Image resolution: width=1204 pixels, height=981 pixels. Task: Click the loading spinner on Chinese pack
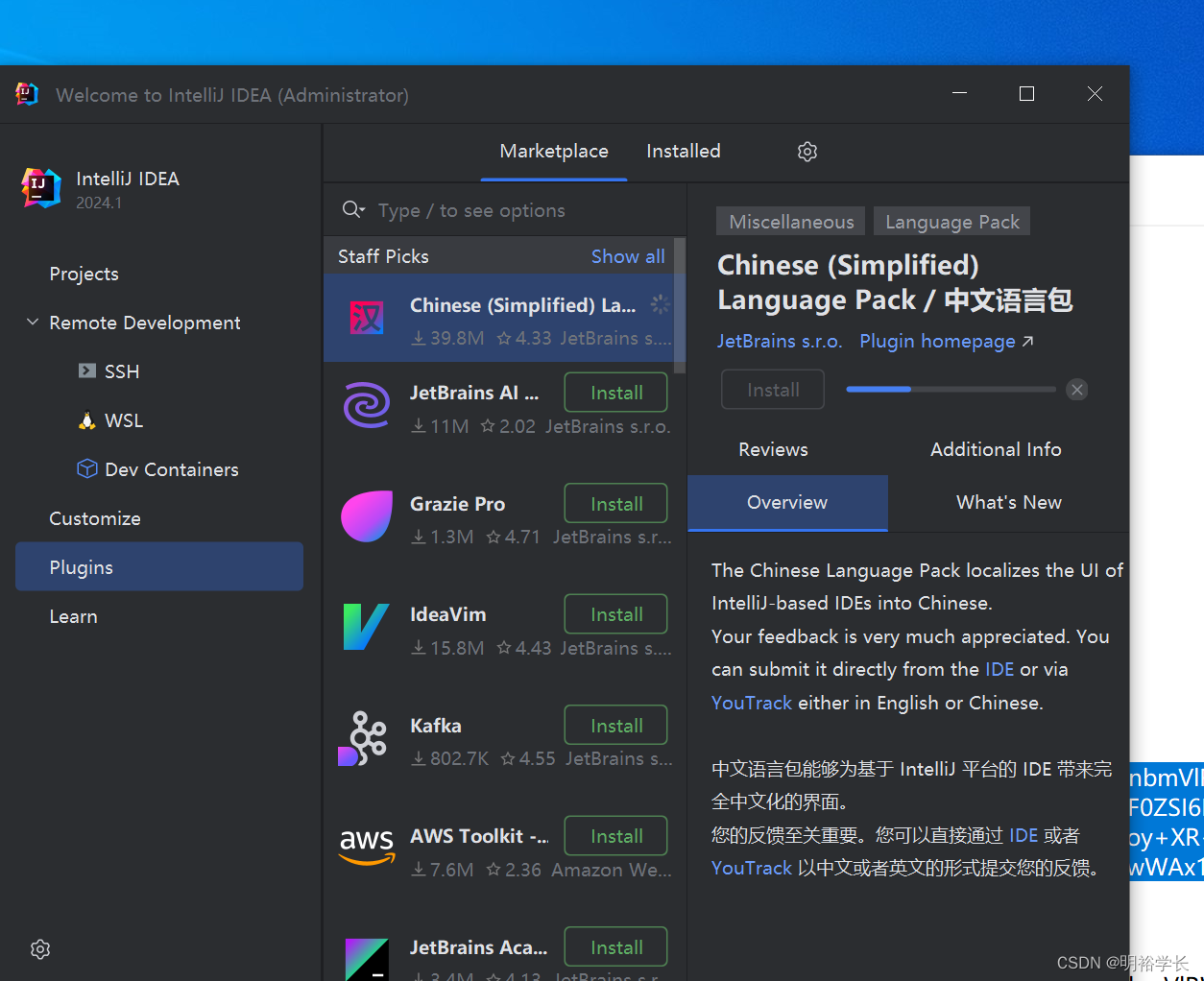point(660,304)
